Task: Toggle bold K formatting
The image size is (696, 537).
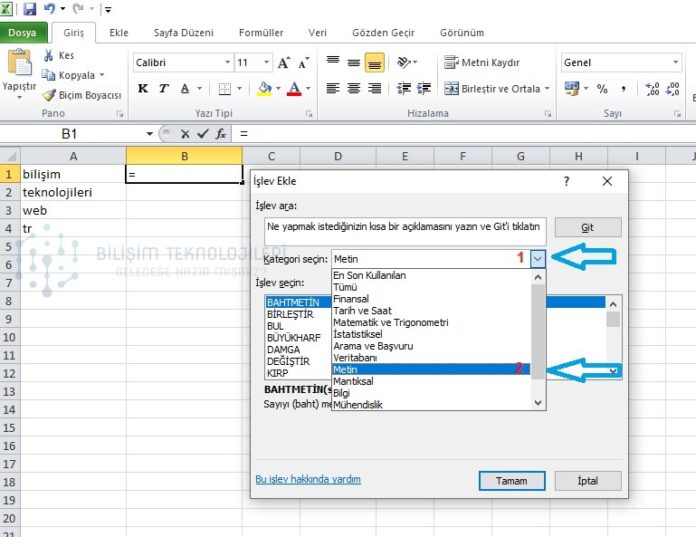Action: coord(143,88)
